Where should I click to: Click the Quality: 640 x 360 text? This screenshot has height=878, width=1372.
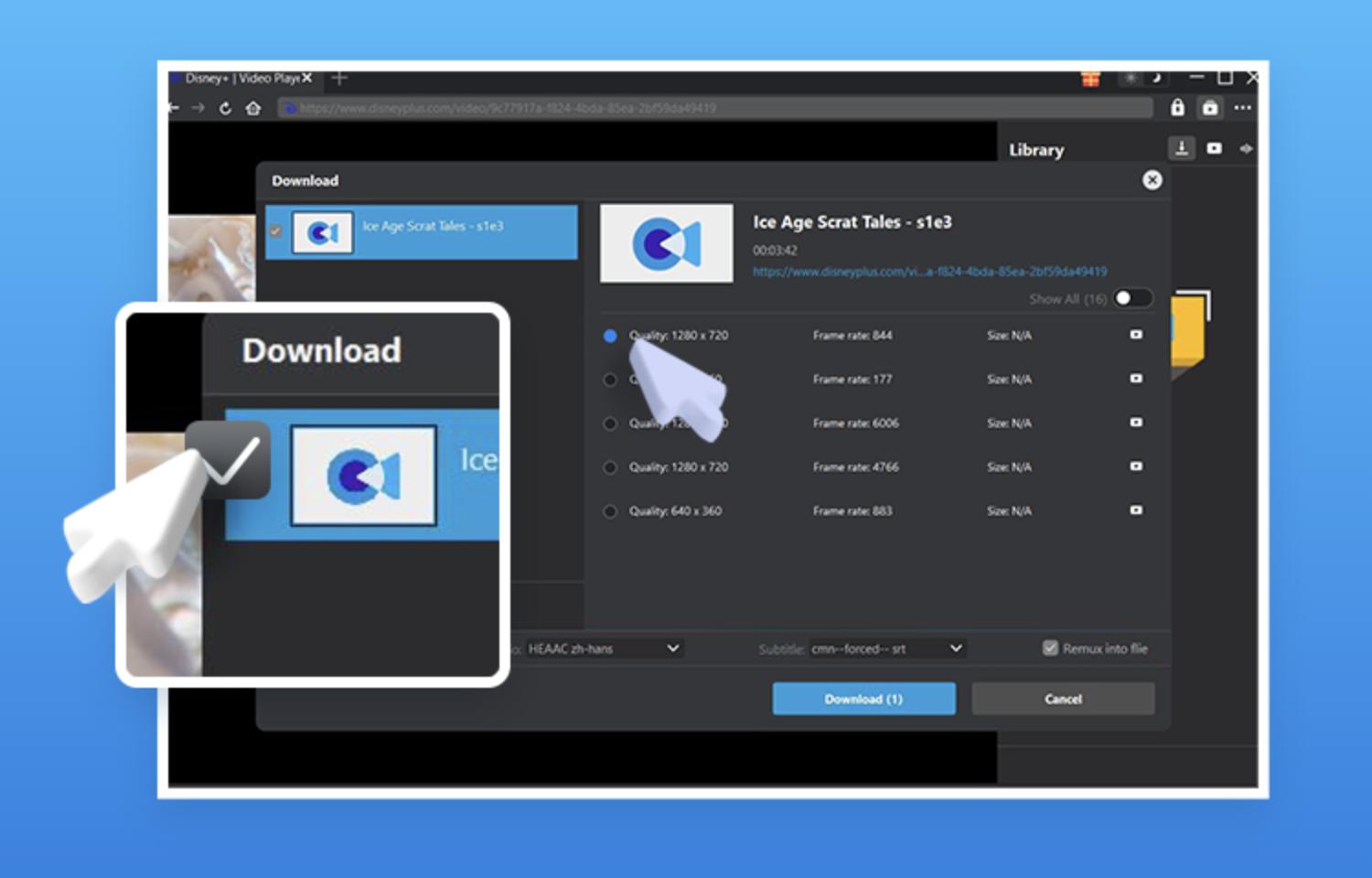click(x=675, y=511)
